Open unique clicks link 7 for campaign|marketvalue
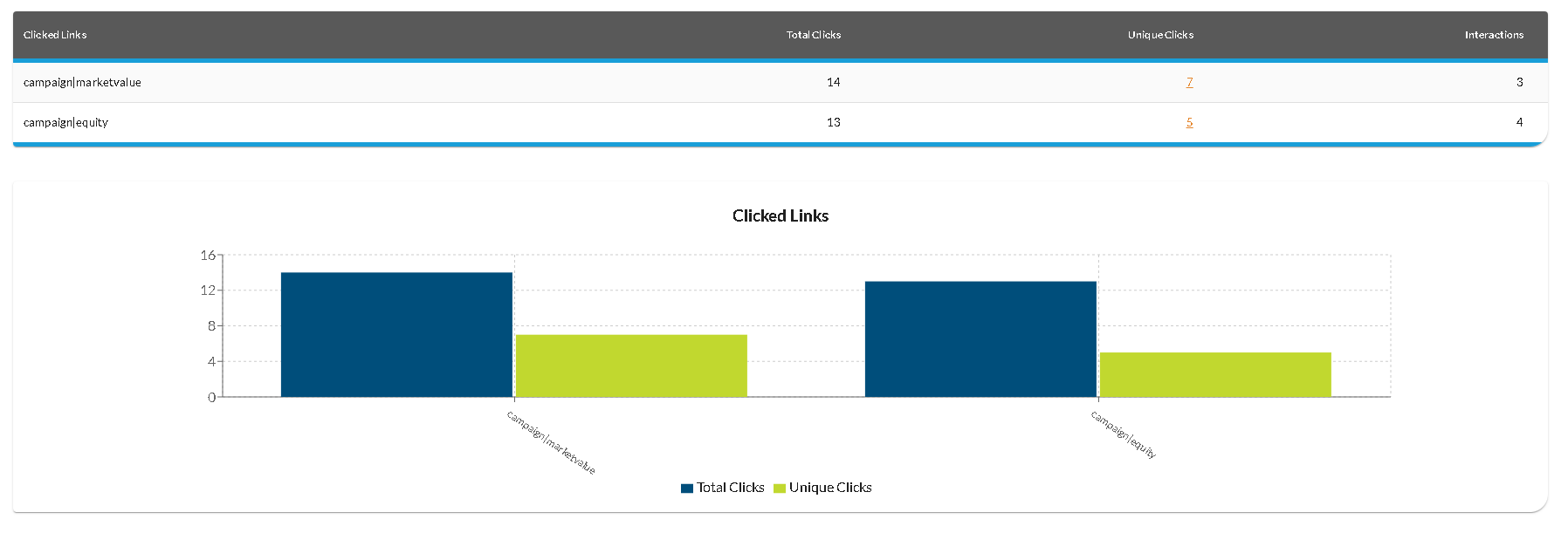 click(x=1189, y=82)
